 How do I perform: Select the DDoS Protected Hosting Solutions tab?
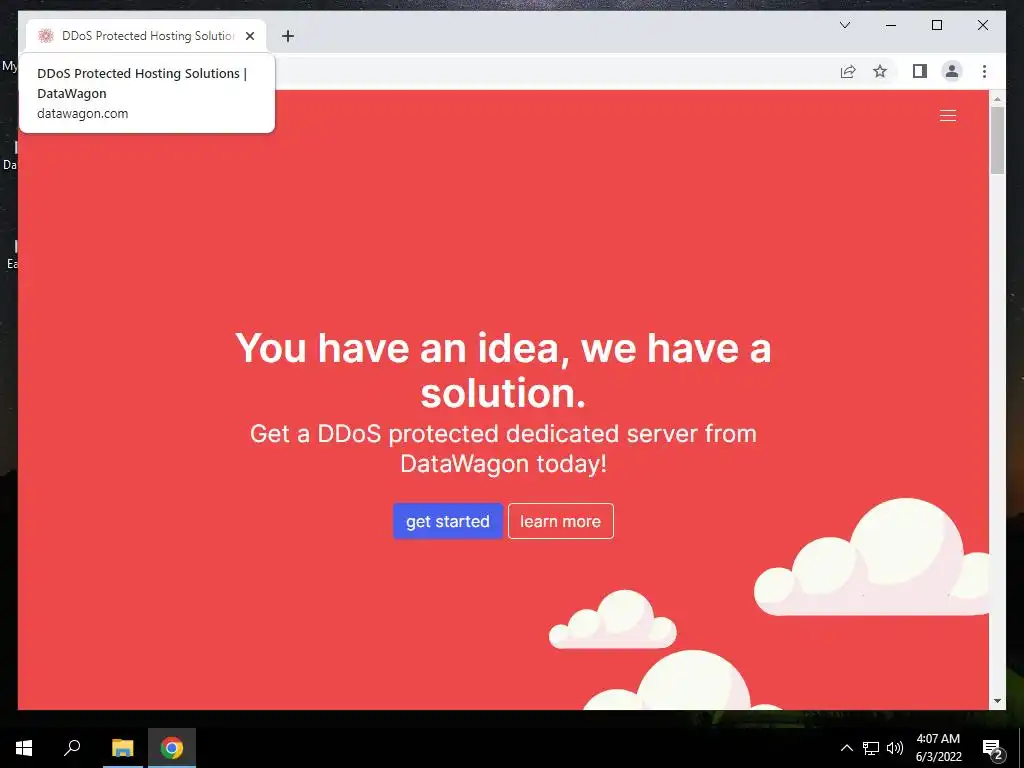[147, 36]
